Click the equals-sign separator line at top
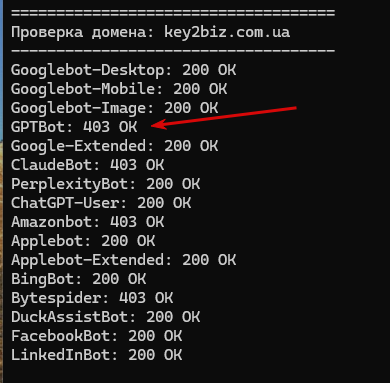 (173, 13)
